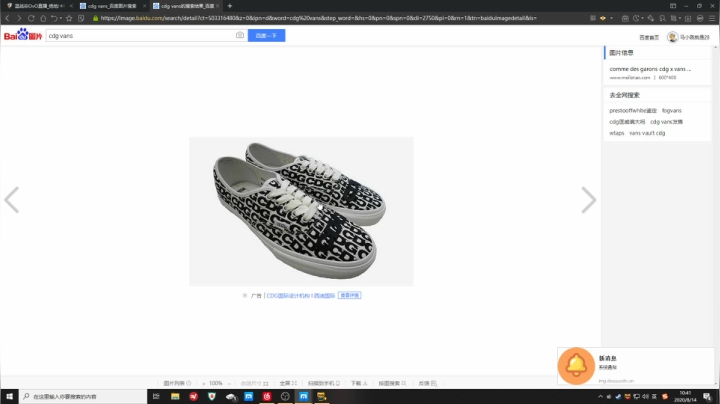Open the NetEase Music red taskbar icon
This screenshot has height=404, width=720.
click(267, 396)
